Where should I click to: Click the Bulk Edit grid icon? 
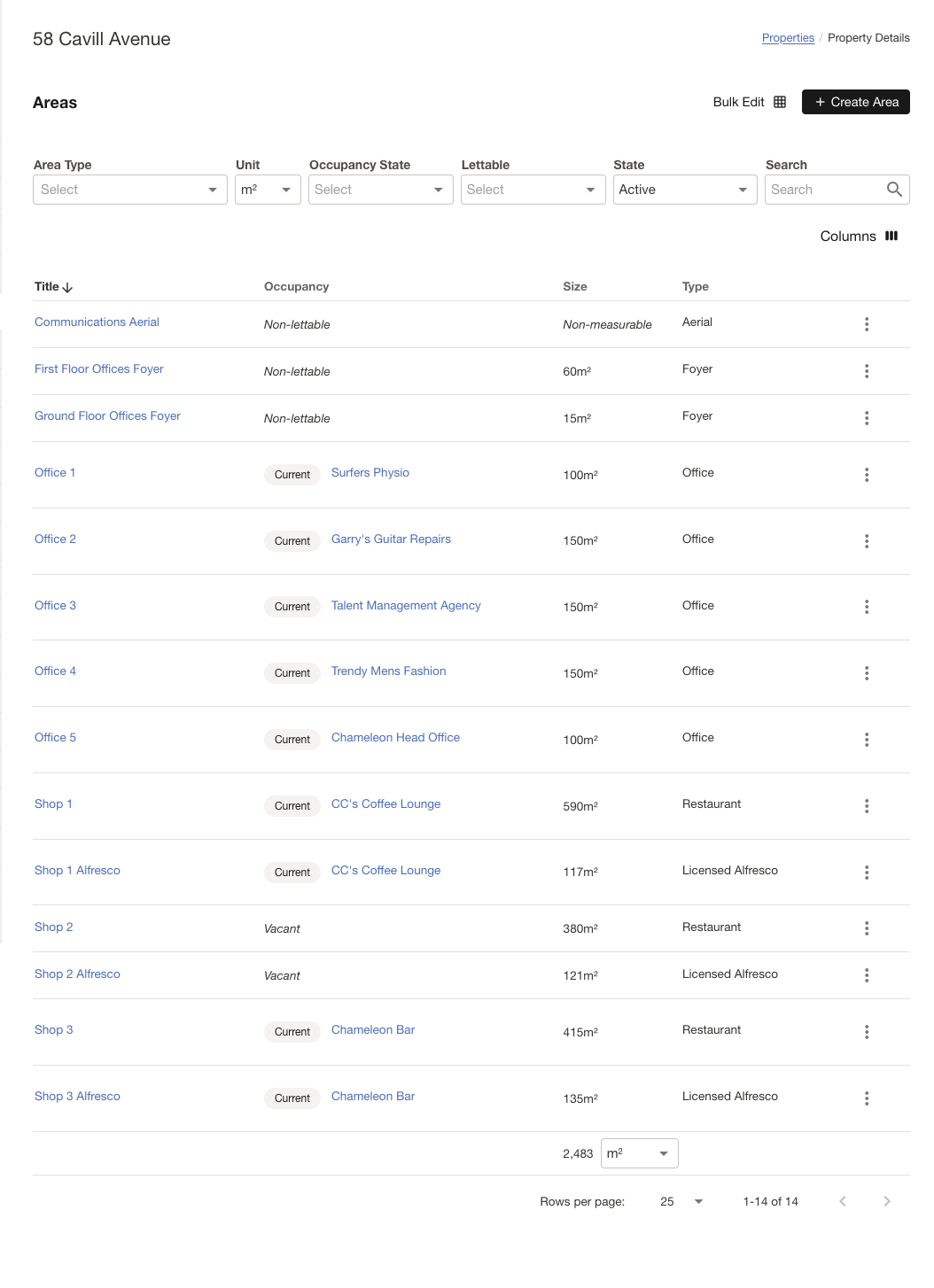(780, 102)
